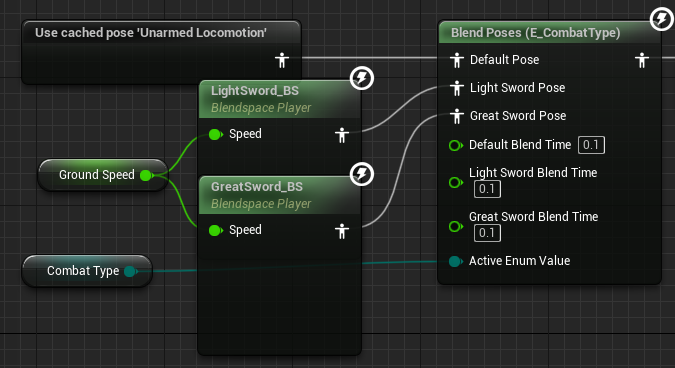Viewport: 675px width, 368px height.
Task: Click GreatSword_BS output pose pin
Action: click(x=342, y=231)
